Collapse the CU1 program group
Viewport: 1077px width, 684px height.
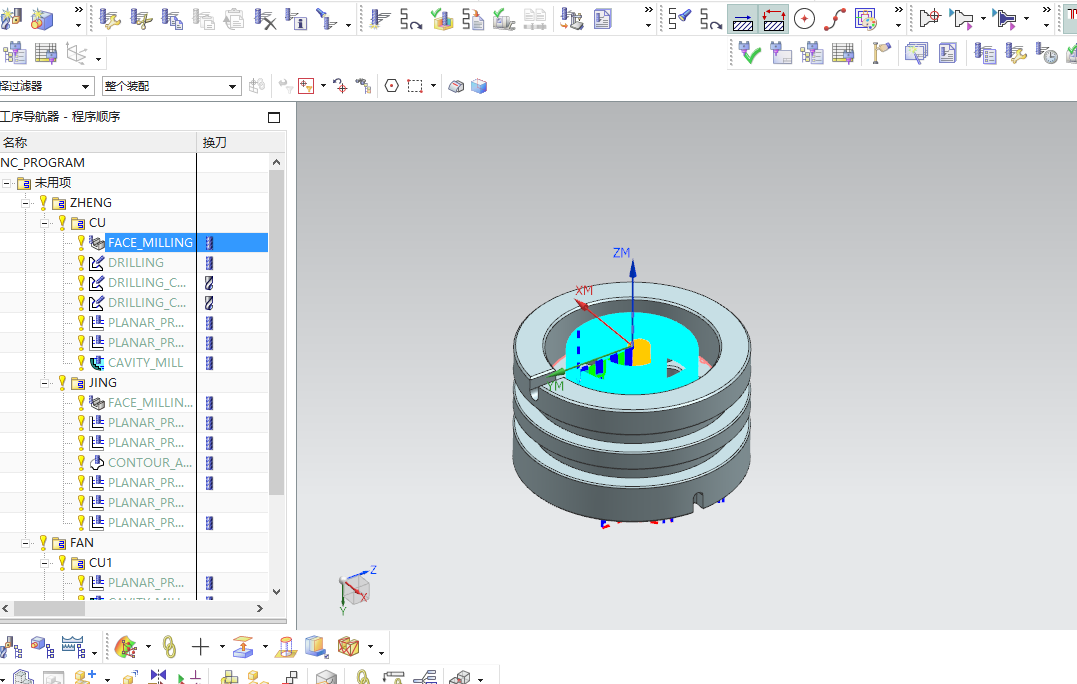45,562
